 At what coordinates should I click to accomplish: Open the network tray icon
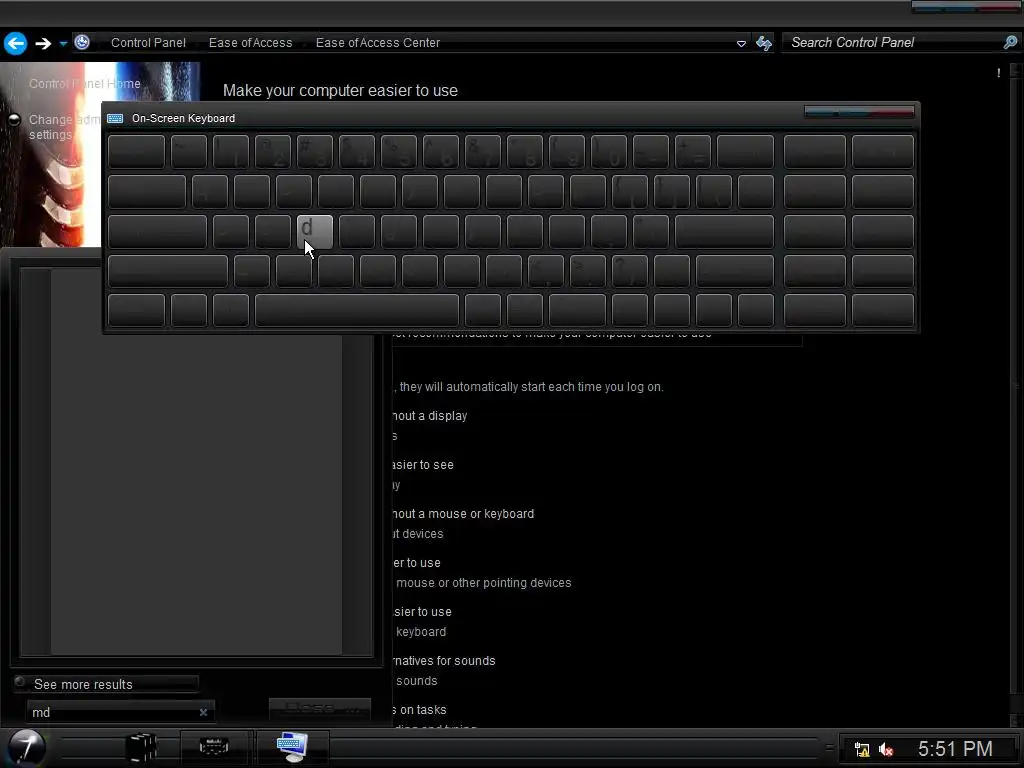(862, 750)
